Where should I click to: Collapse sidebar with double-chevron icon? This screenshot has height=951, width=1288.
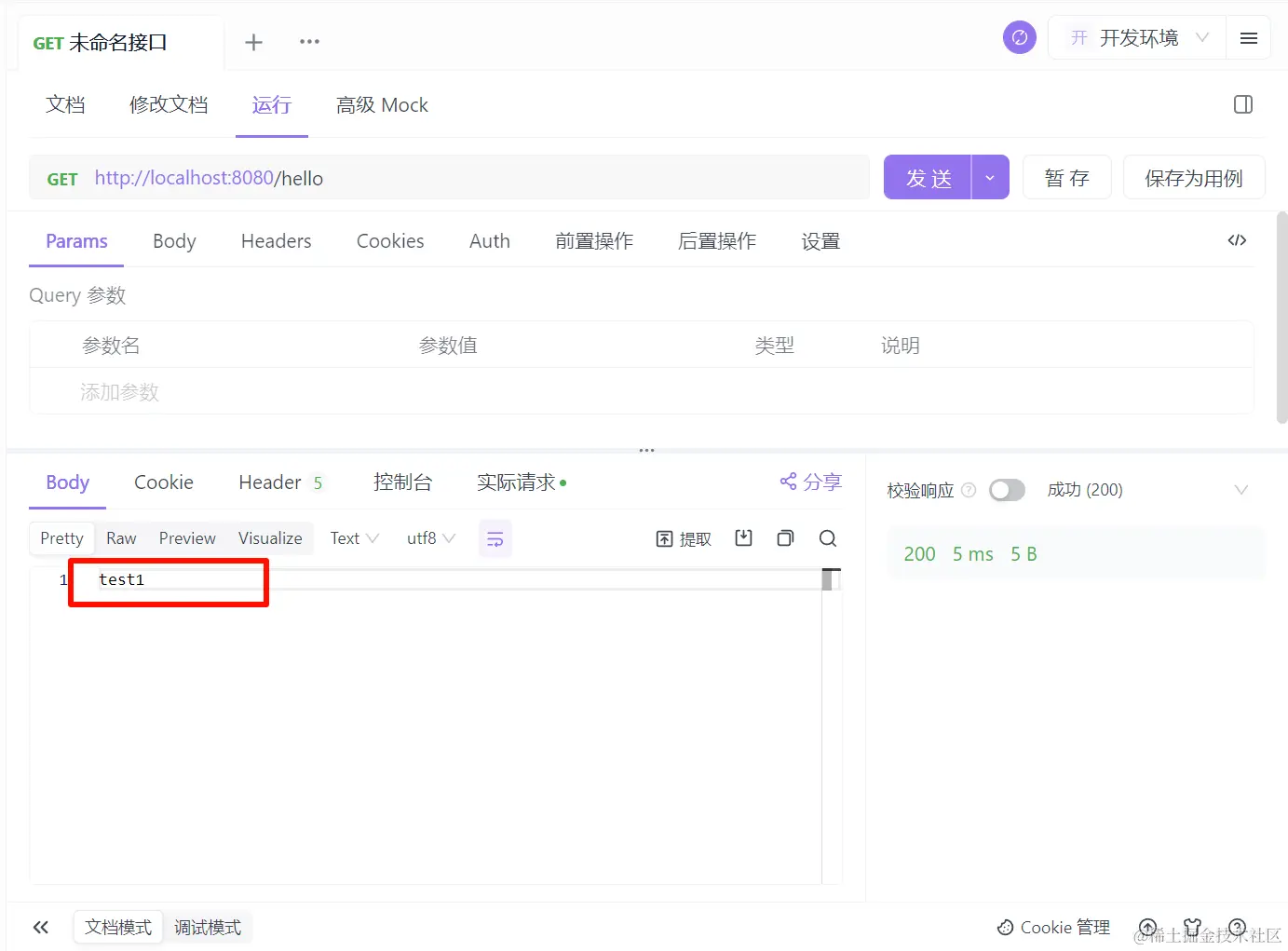click(x=40, y=927)
